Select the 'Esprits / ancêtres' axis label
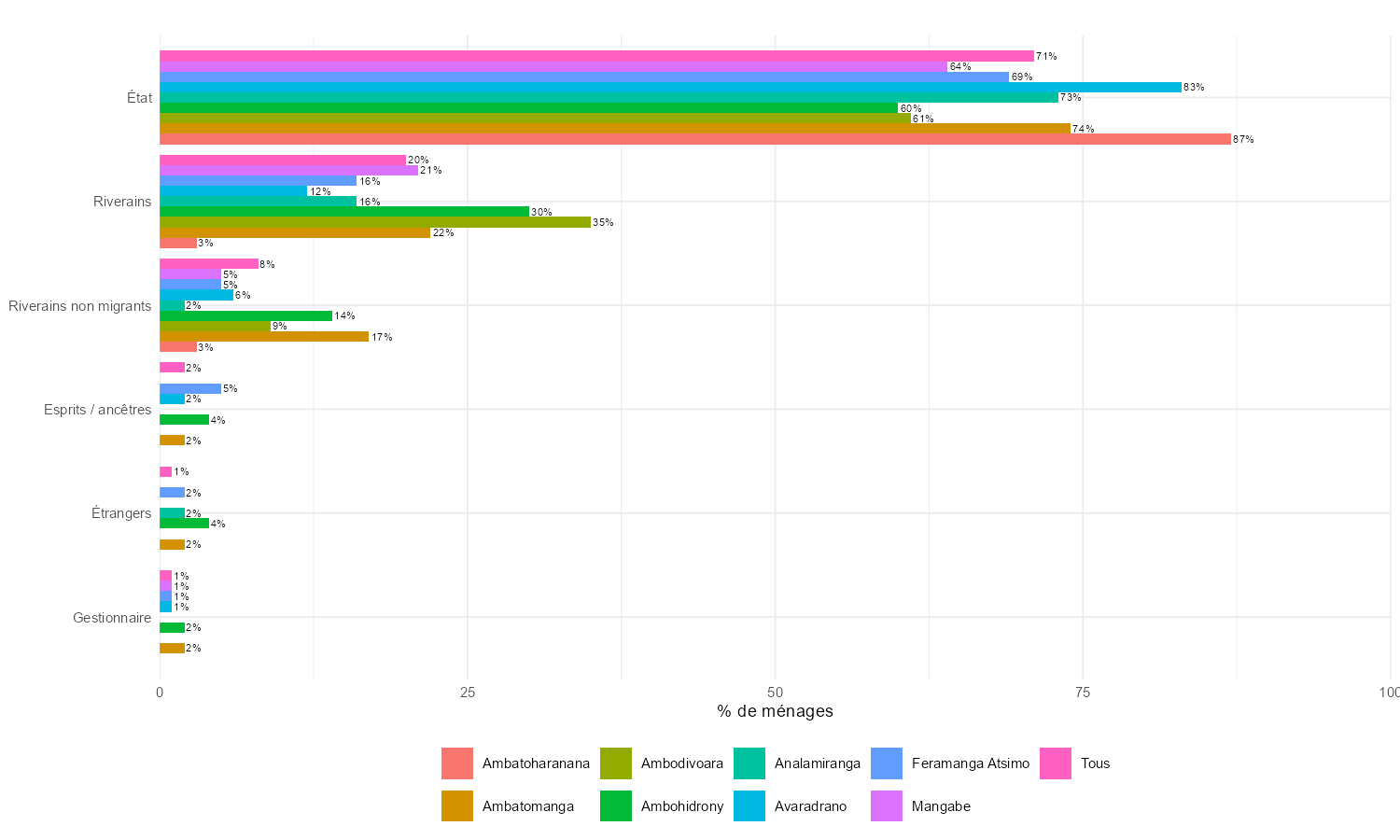This screenshot has width=1400, height=840. 97,410
